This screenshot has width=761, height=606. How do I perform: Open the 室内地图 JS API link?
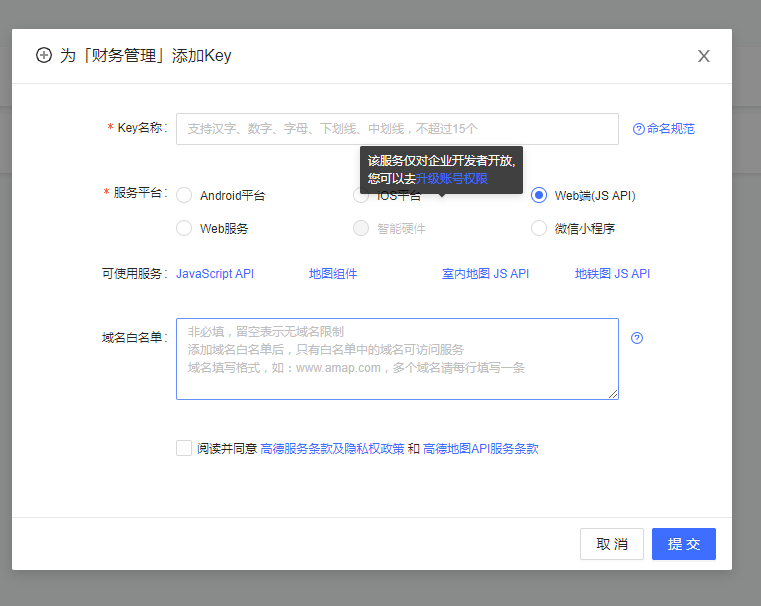pyautogui.click(x=485, y=274)
